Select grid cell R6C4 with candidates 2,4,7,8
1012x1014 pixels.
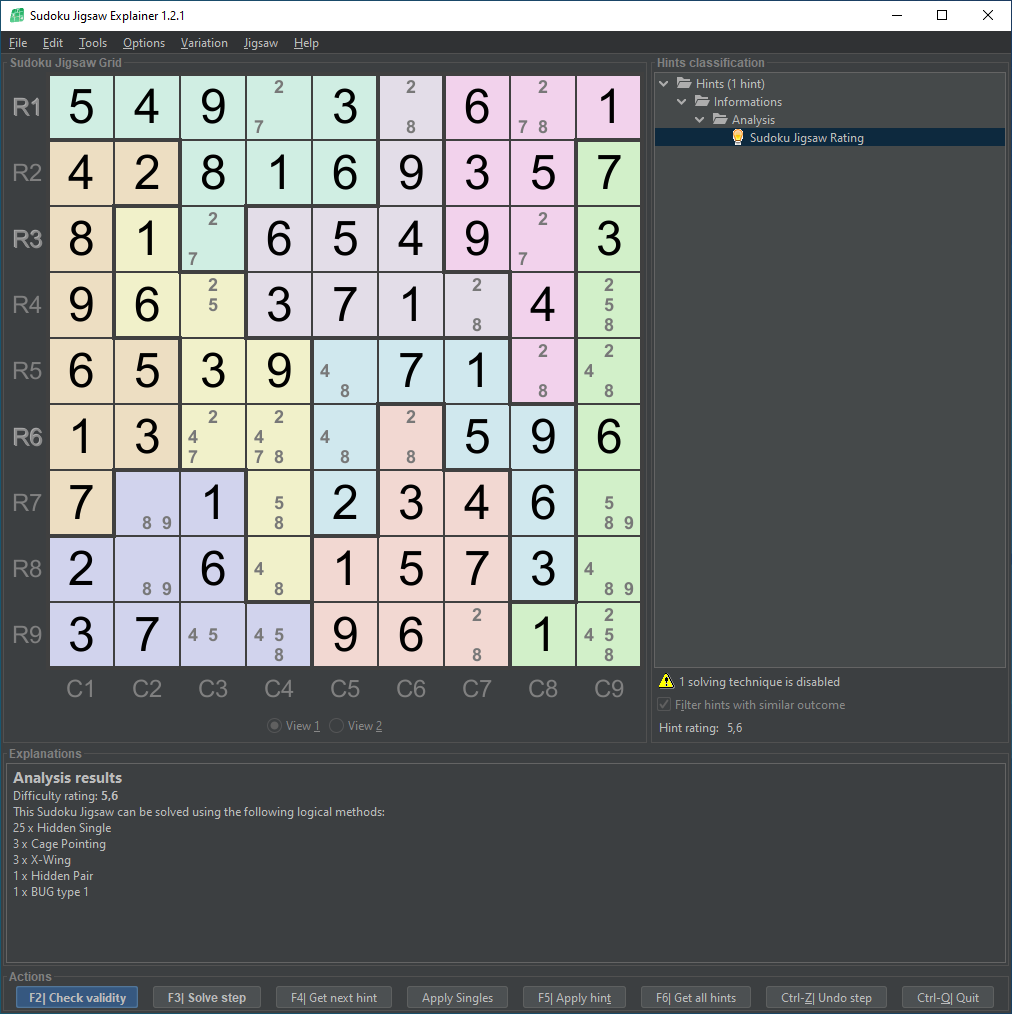tap(279, 437)
